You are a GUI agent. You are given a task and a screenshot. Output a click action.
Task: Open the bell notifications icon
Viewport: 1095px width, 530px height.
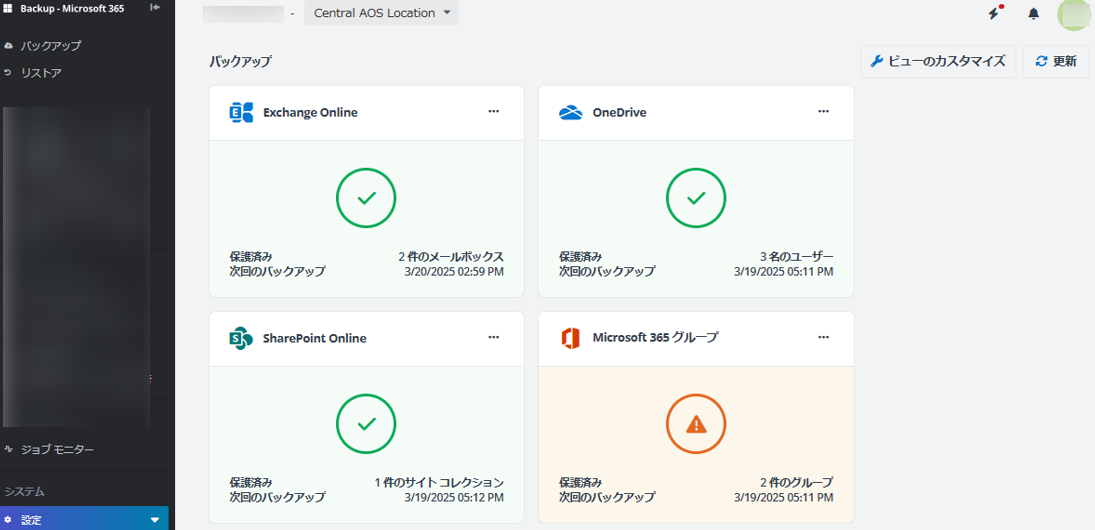1034,13
